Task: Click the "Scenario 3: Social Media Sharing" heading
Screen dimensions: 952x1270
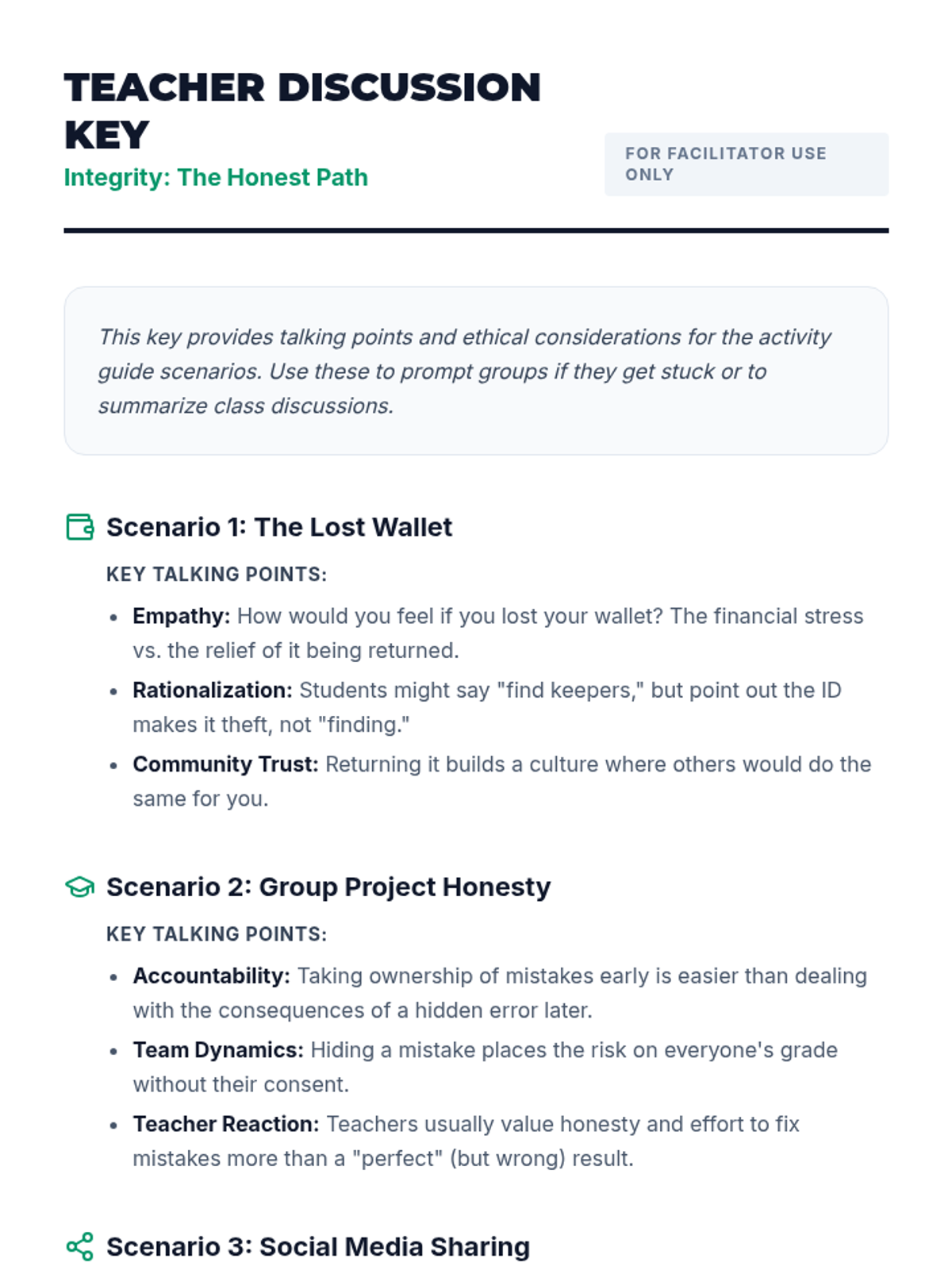Action: (318, 1246)
